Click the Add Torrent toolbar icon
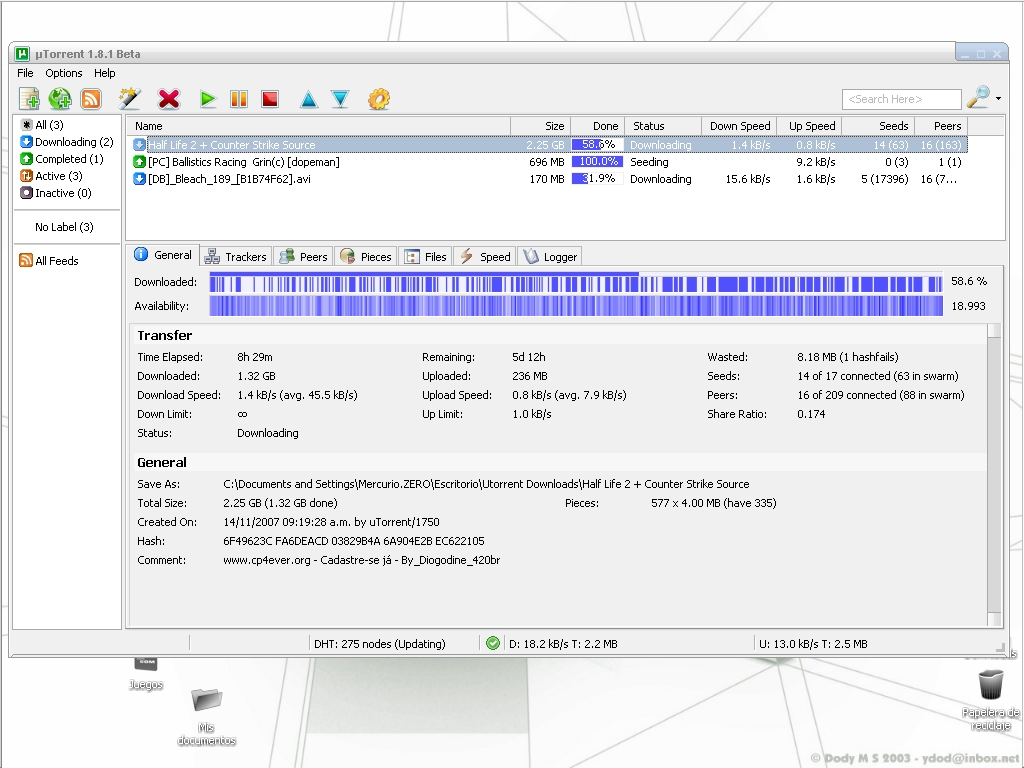The image size is (1024, 768). 29,99
